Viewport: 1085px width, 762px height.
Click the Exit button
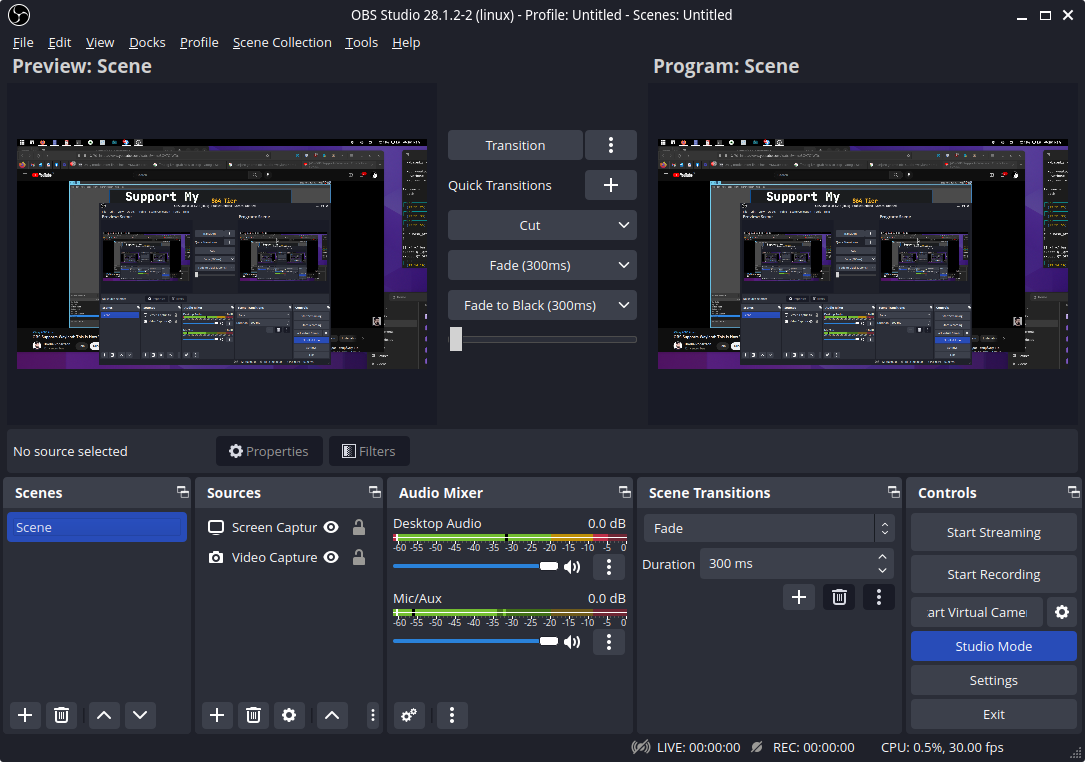tap(994, 714)
